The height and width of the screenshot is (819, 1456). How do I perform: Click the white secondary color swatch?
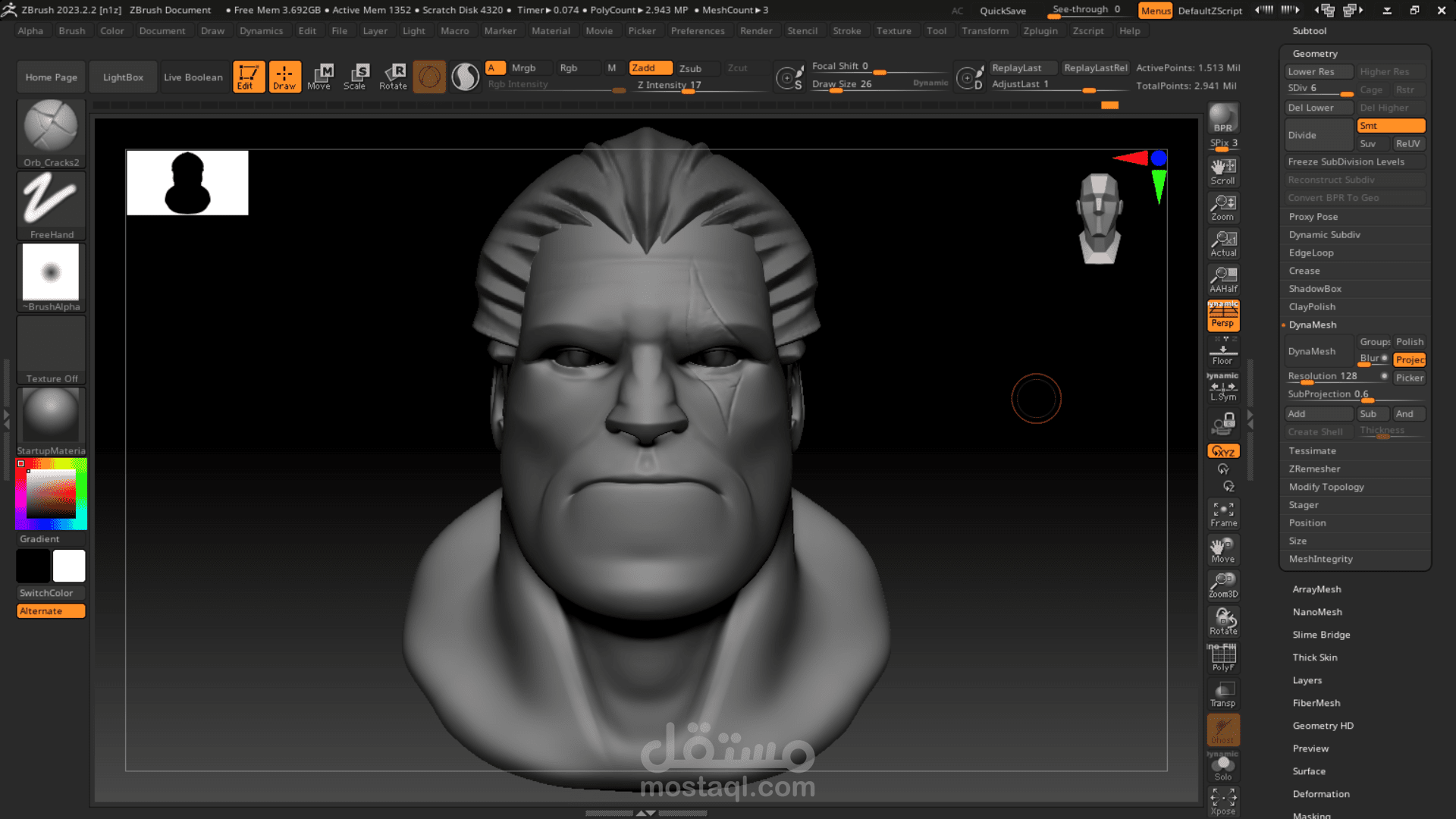click(x=69, y=566)
